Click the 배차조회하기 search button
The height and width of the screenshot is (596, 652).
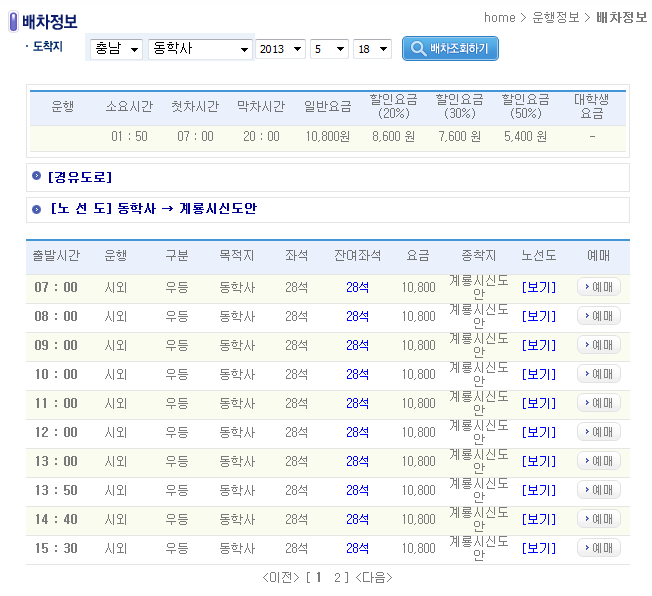tap(450, 49)
